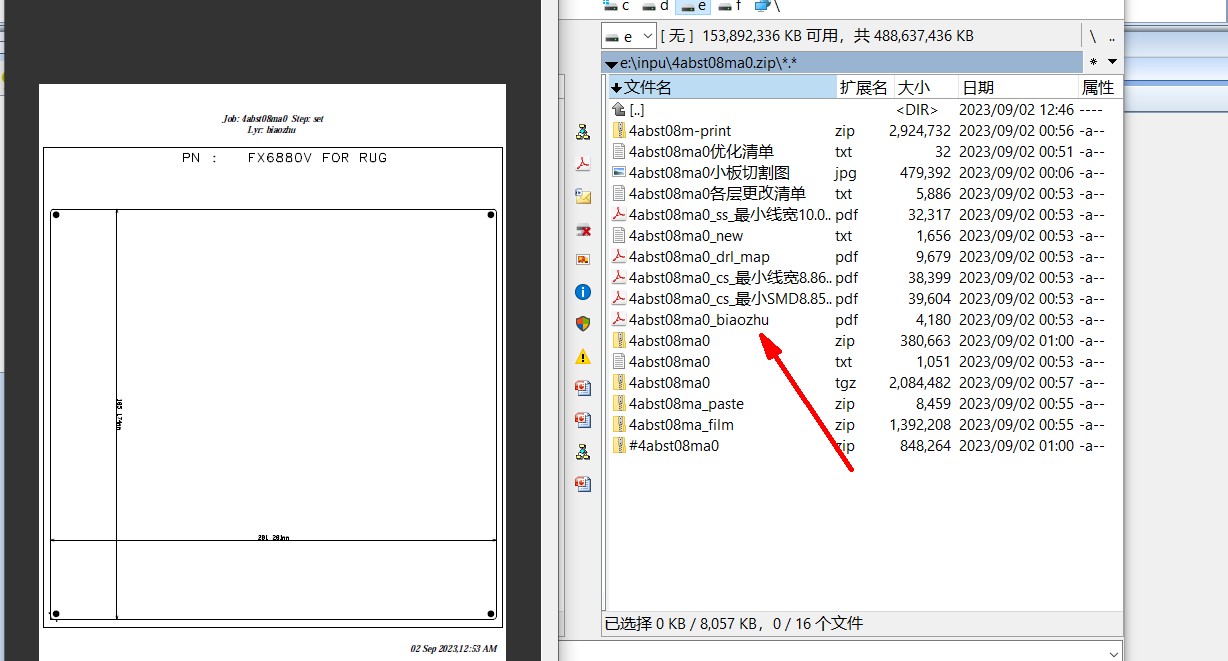Sort by 属性 column header
The image size is (1228, 661).
click(1098, 88)
